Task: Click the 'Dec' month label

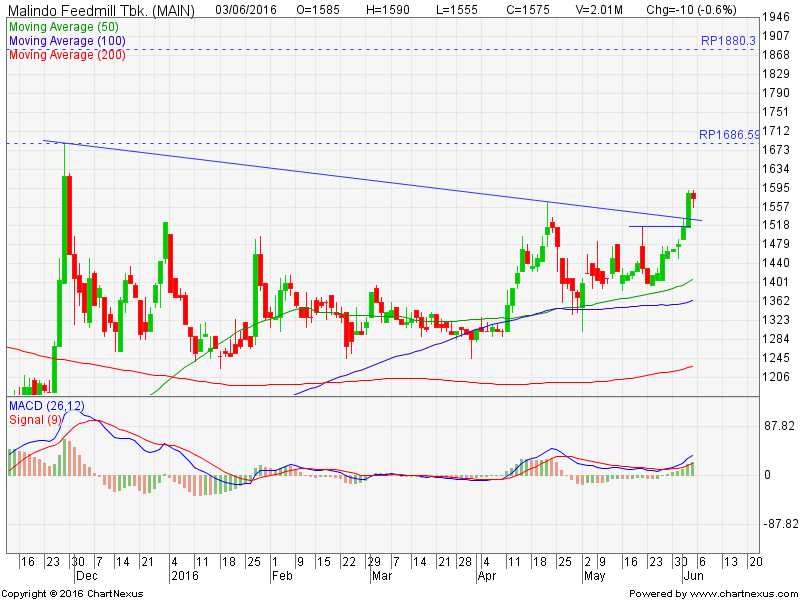Action: tap(87, 576)
